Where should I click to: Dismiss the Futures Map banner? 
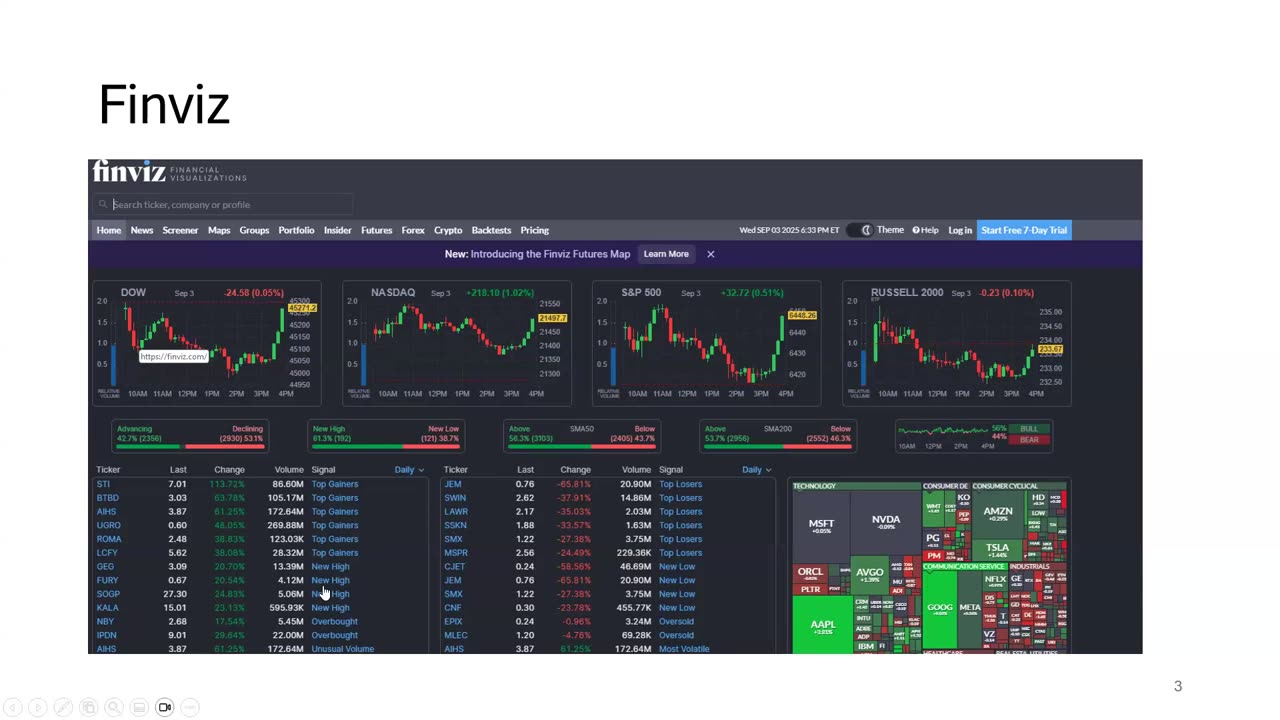coord(711,254)
